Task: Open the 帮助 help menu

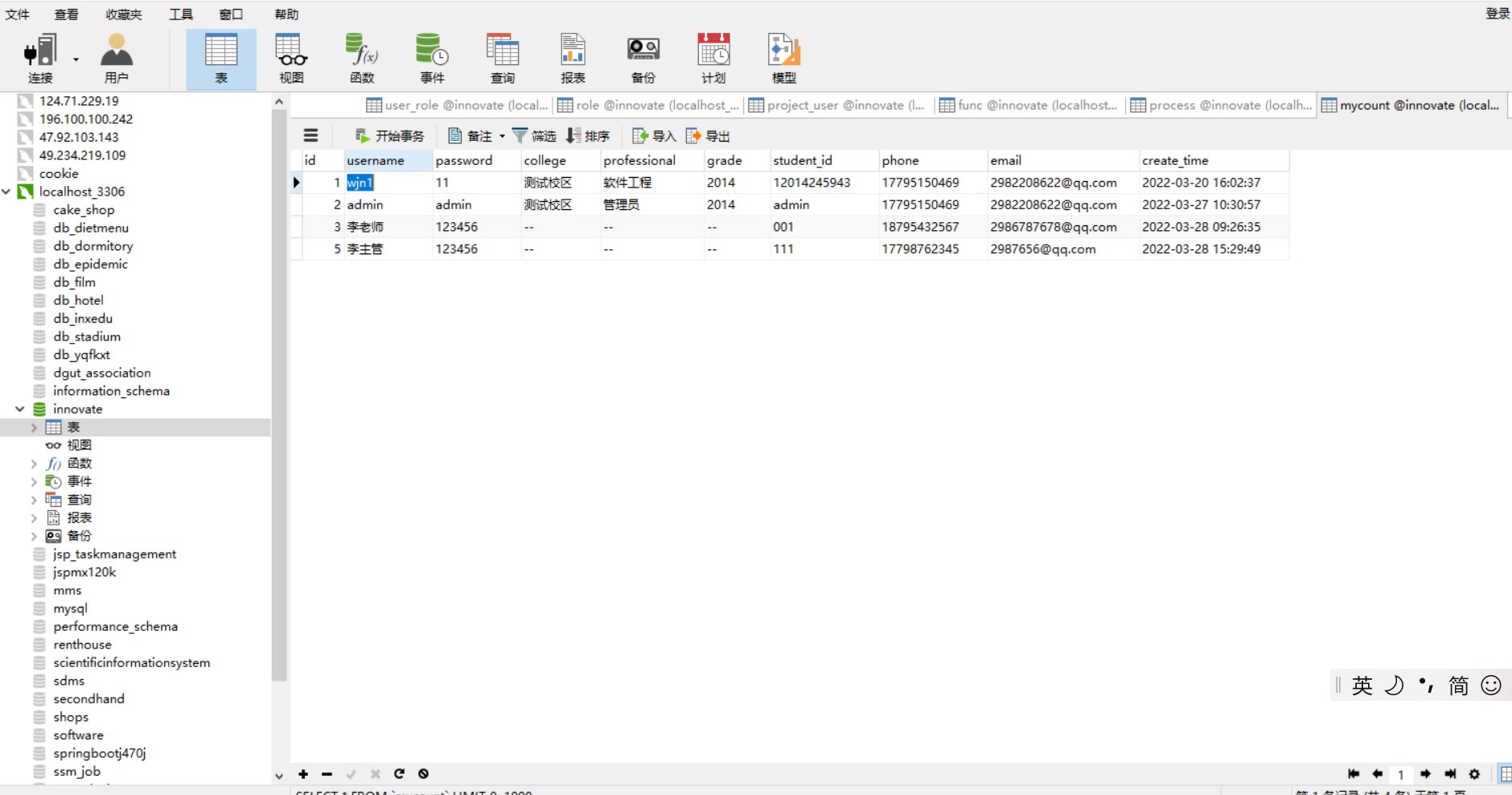Action: [286, 14]
